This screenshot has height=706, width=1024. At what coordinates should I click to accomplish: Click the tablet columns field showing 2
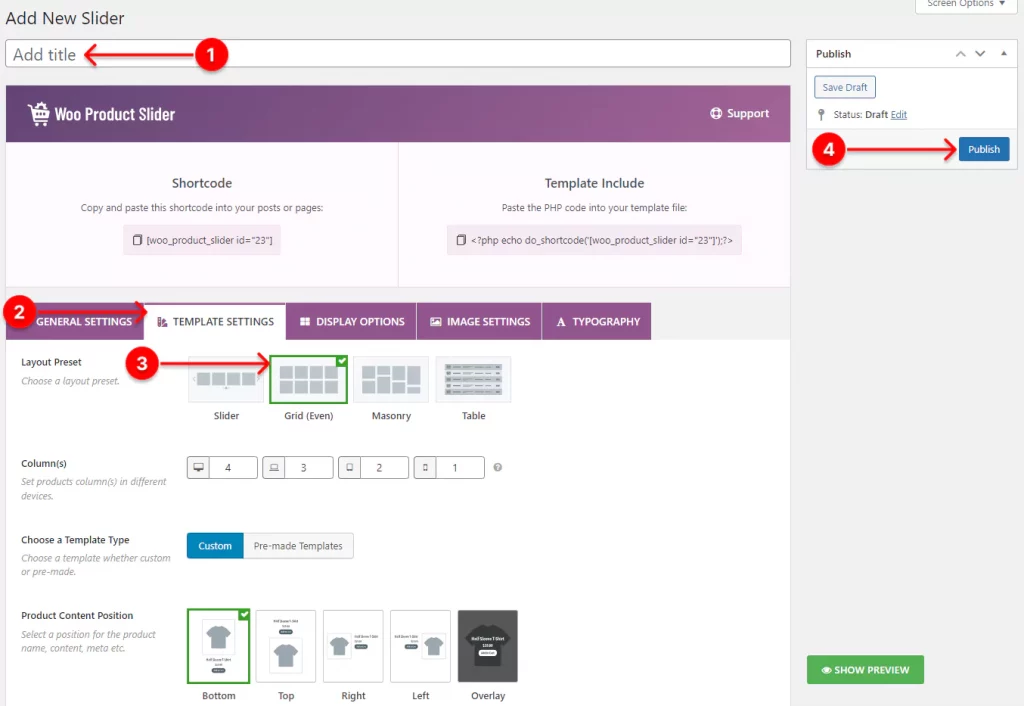(385, 468)
